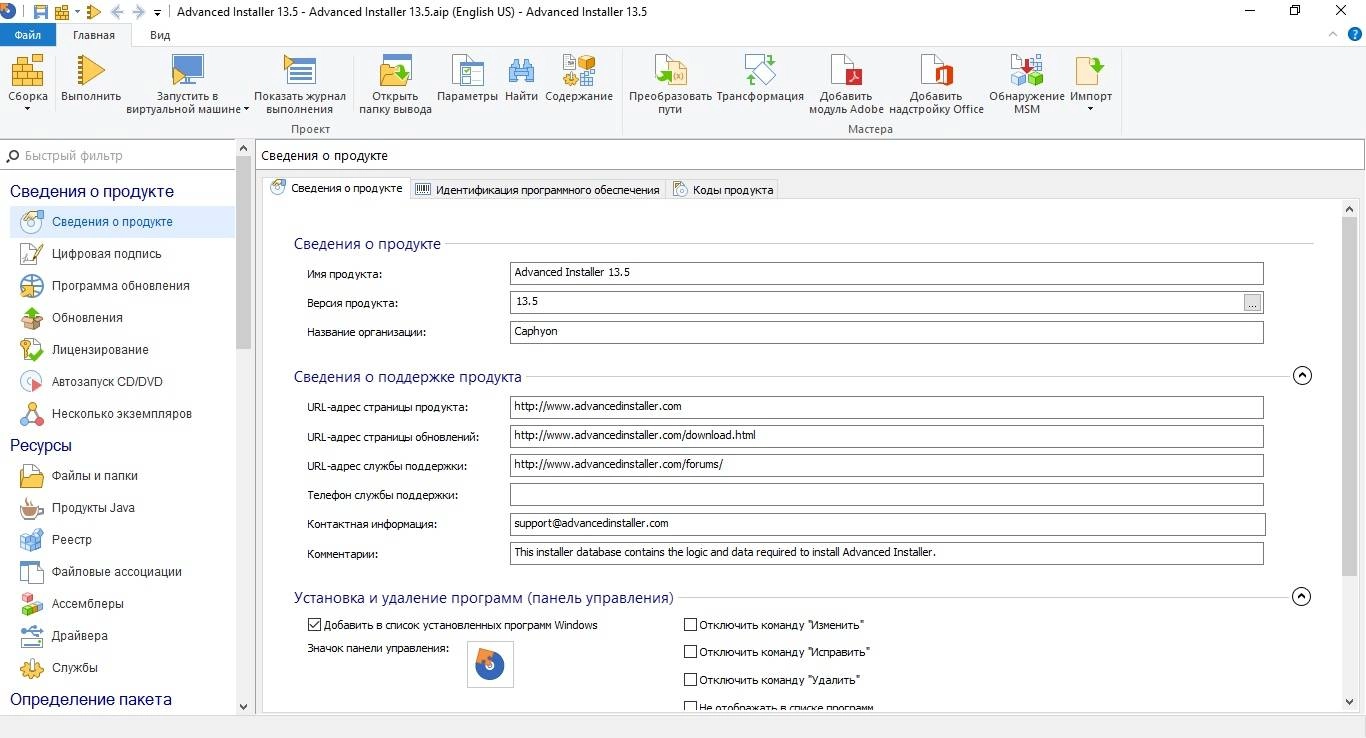Click the small Run icon in quick access toolbar
The image size is (1366, 738).
(x=94, y=12)
